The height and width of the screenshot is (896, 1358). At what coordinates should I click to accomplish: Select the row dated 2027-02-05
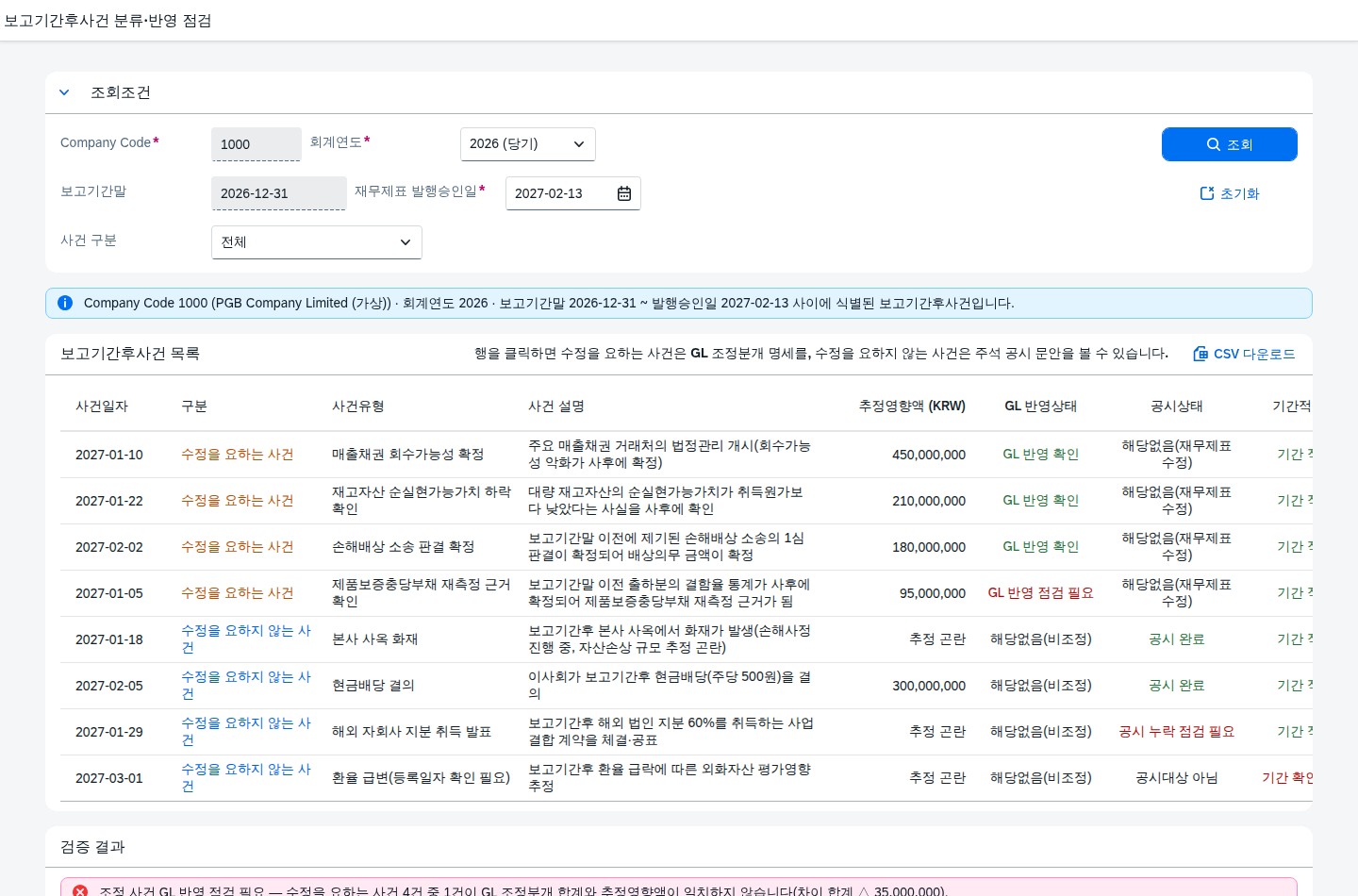coord(686,686)
